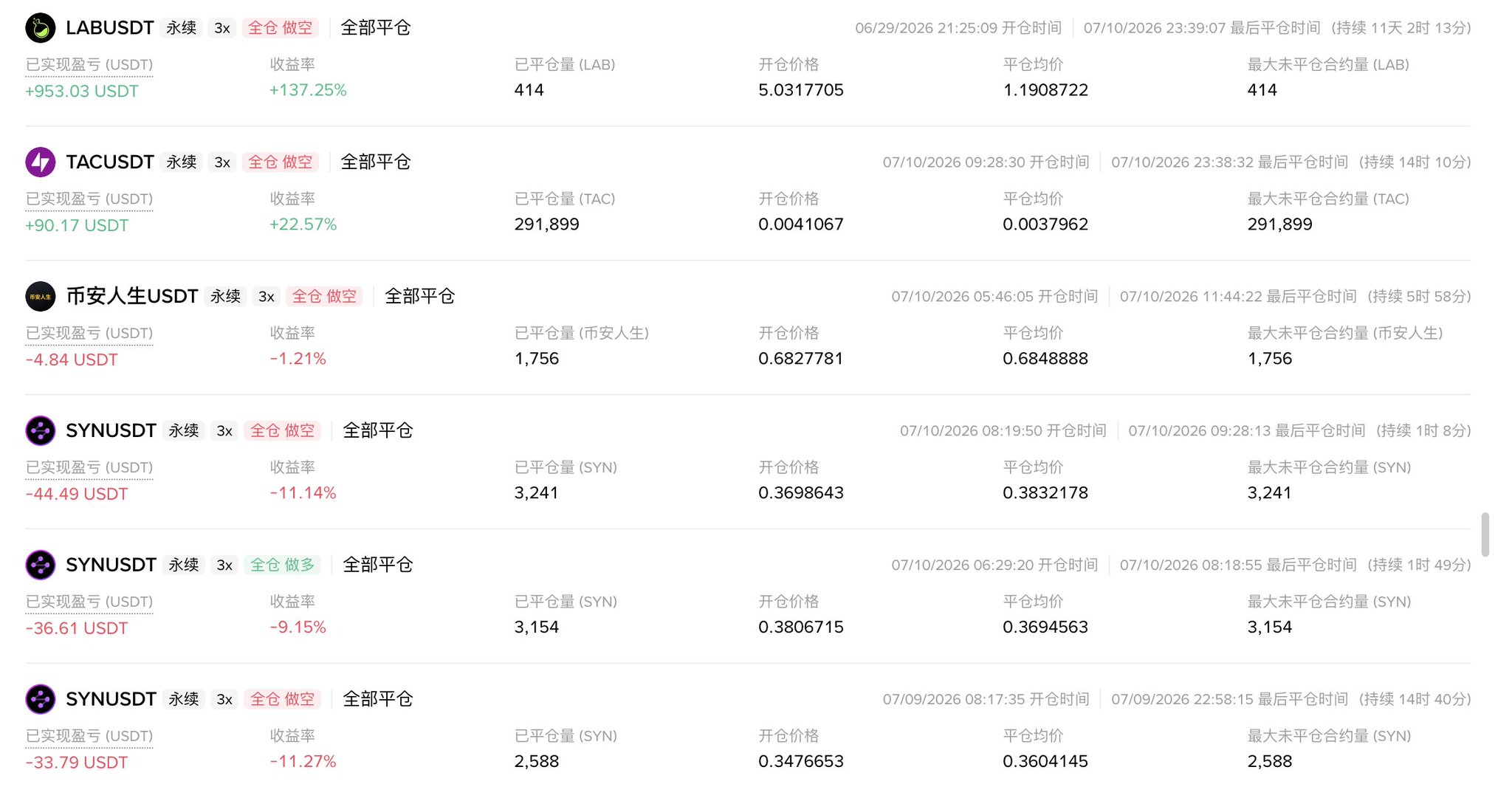Click the SYNUSDT icon on the 08:19:50 trade
The width and height of the screenshot is (1512, 798).
click(41, 431)
